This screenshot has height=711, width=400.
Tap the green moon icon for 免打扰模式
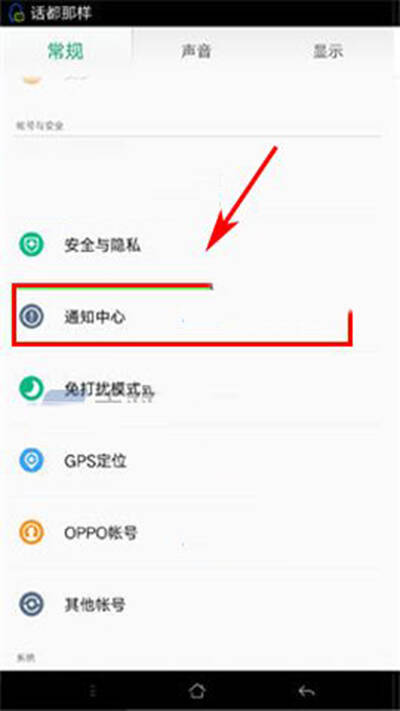click(31, 389)
